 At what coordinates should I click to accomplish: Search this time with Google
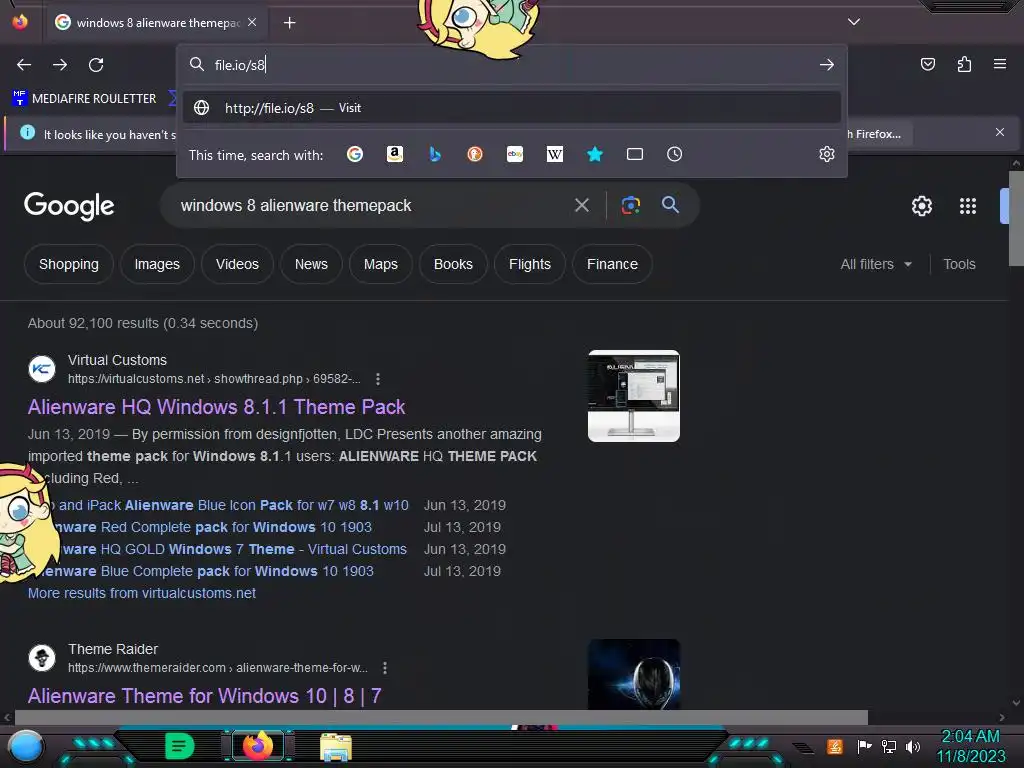pyautogui.click(x=355, y=154)
